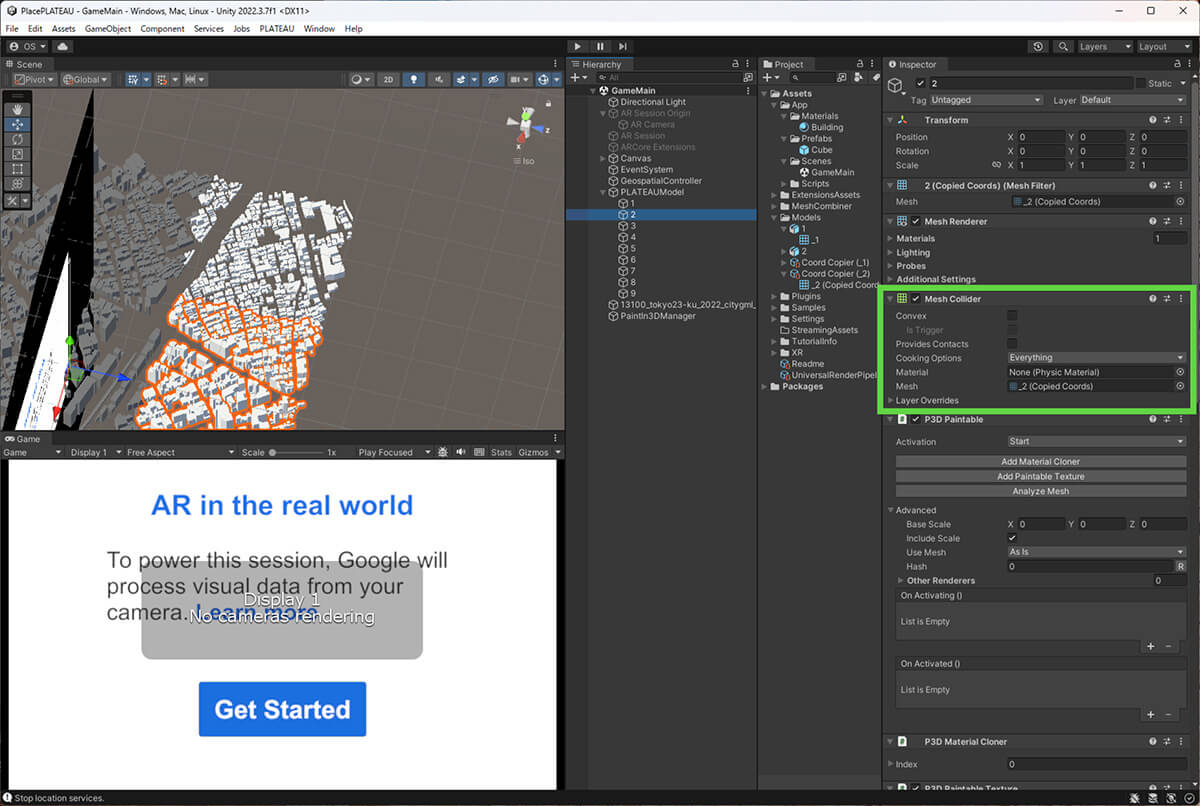This screenshot has width=1200, height=806.
Task: Open the Undo History icon
Action: [x=1038, y=46]
